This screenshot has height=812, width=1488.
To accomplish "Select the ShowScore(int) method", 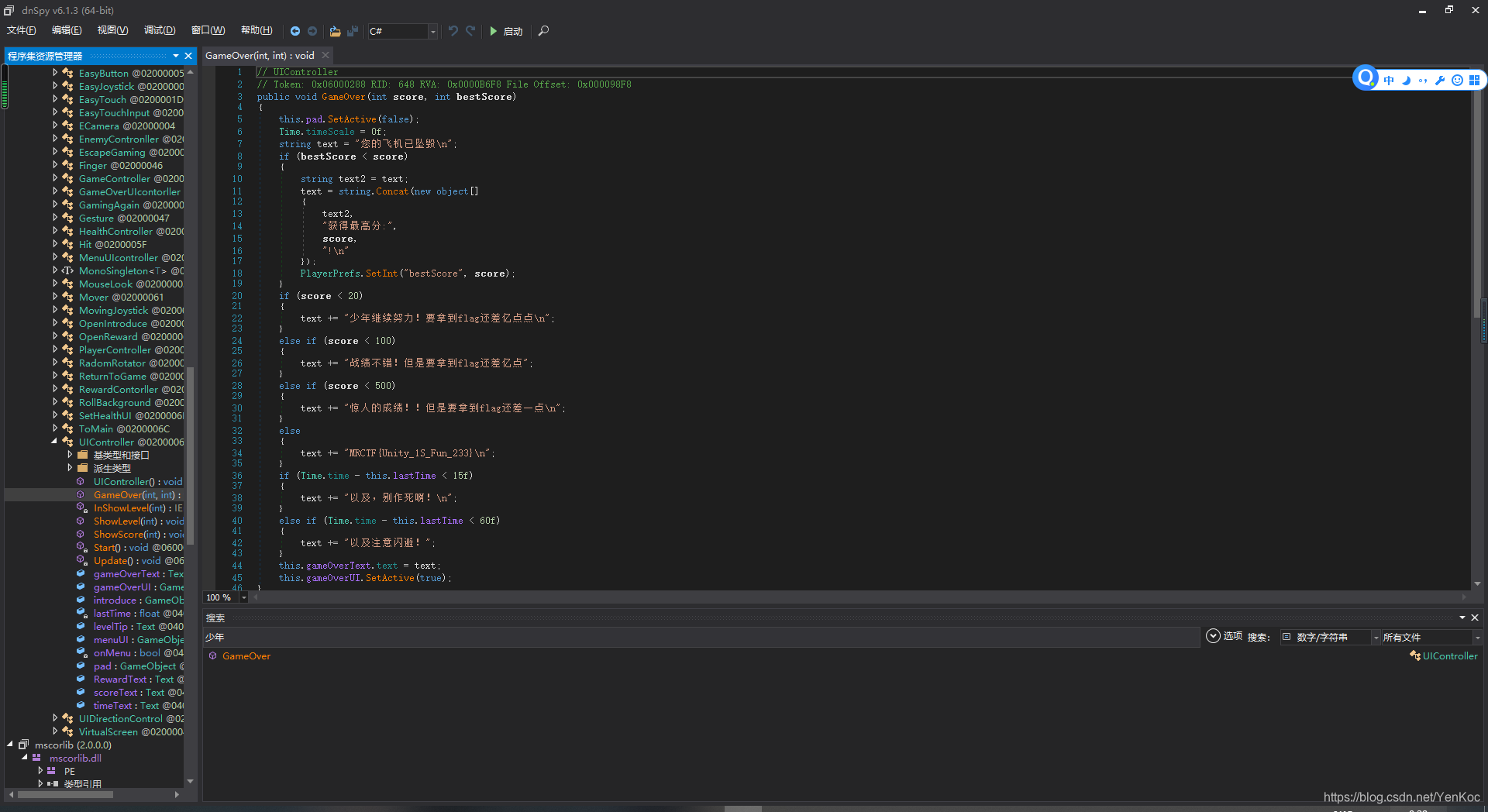I will [139, 535].
